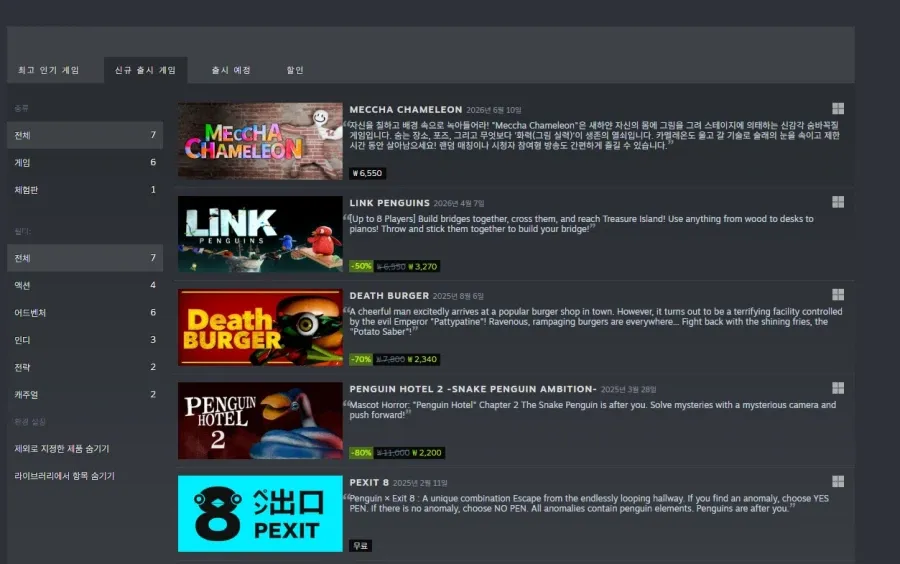
Task: Open the Meccha Chameleon thumbnail
Action: (260, 141)
